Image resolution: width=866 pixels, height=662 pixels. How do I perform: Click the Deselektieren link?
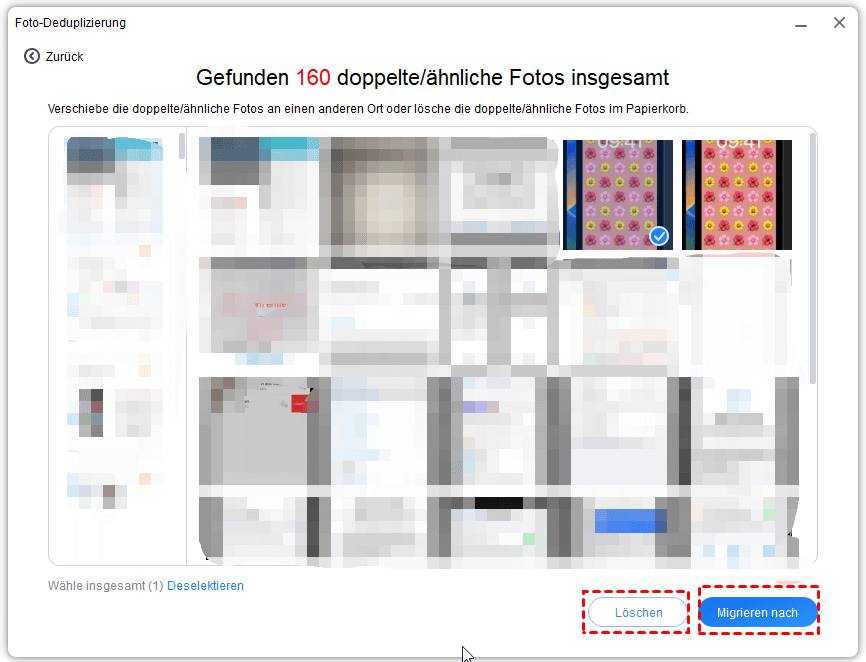pos(205,586)
